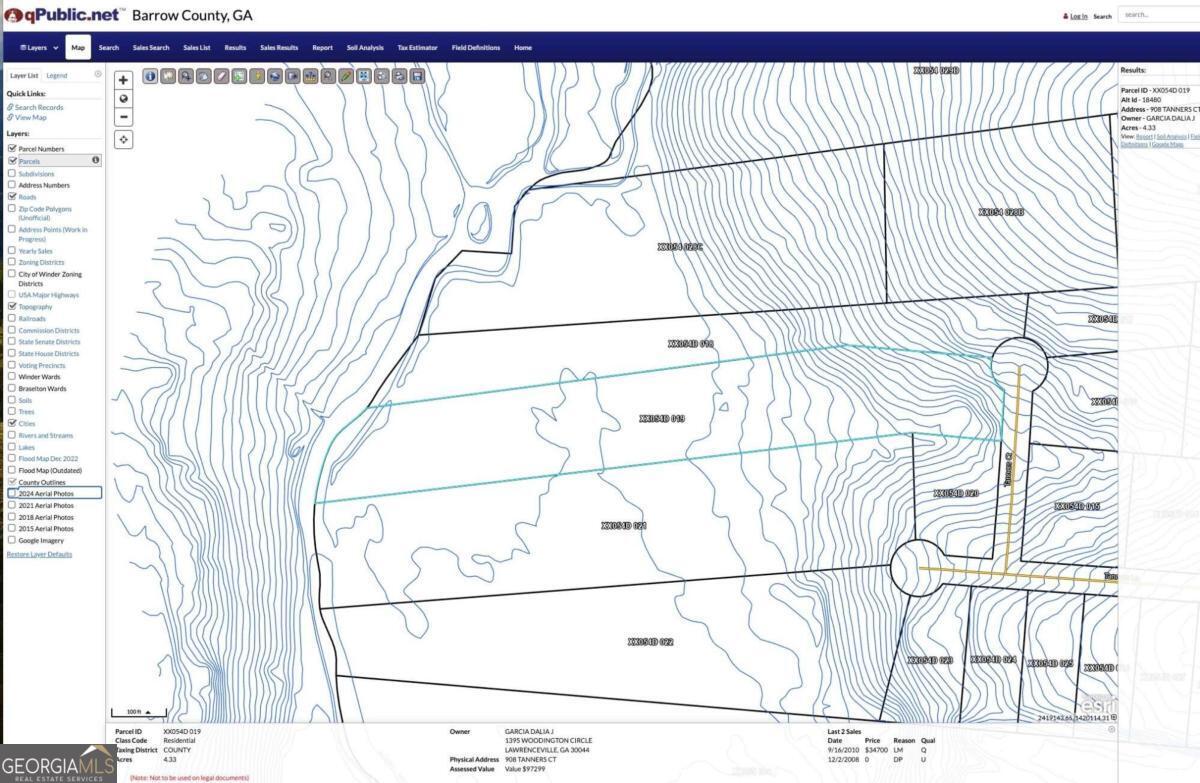Click the zoom-to-full-extent arrows icon
This screenshot has width=1200, height=783.
(363, 75)
